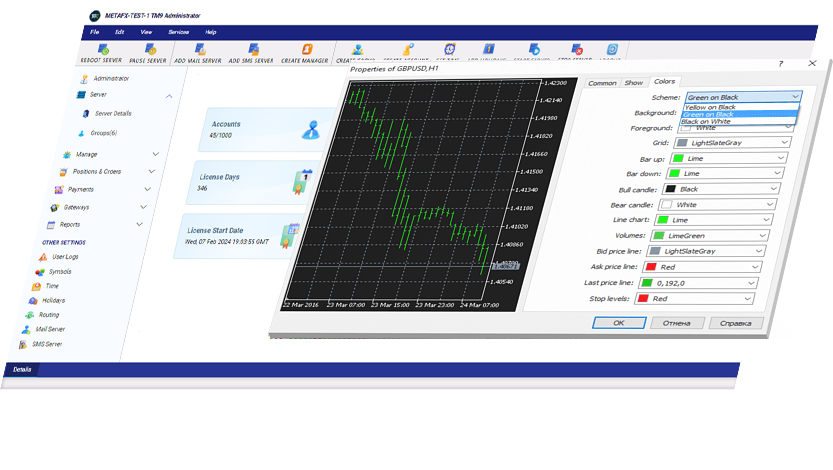Click the Set Time clock icon
Image resolution: width=833 pixels, height=470 pixels.
pos(450,49)
